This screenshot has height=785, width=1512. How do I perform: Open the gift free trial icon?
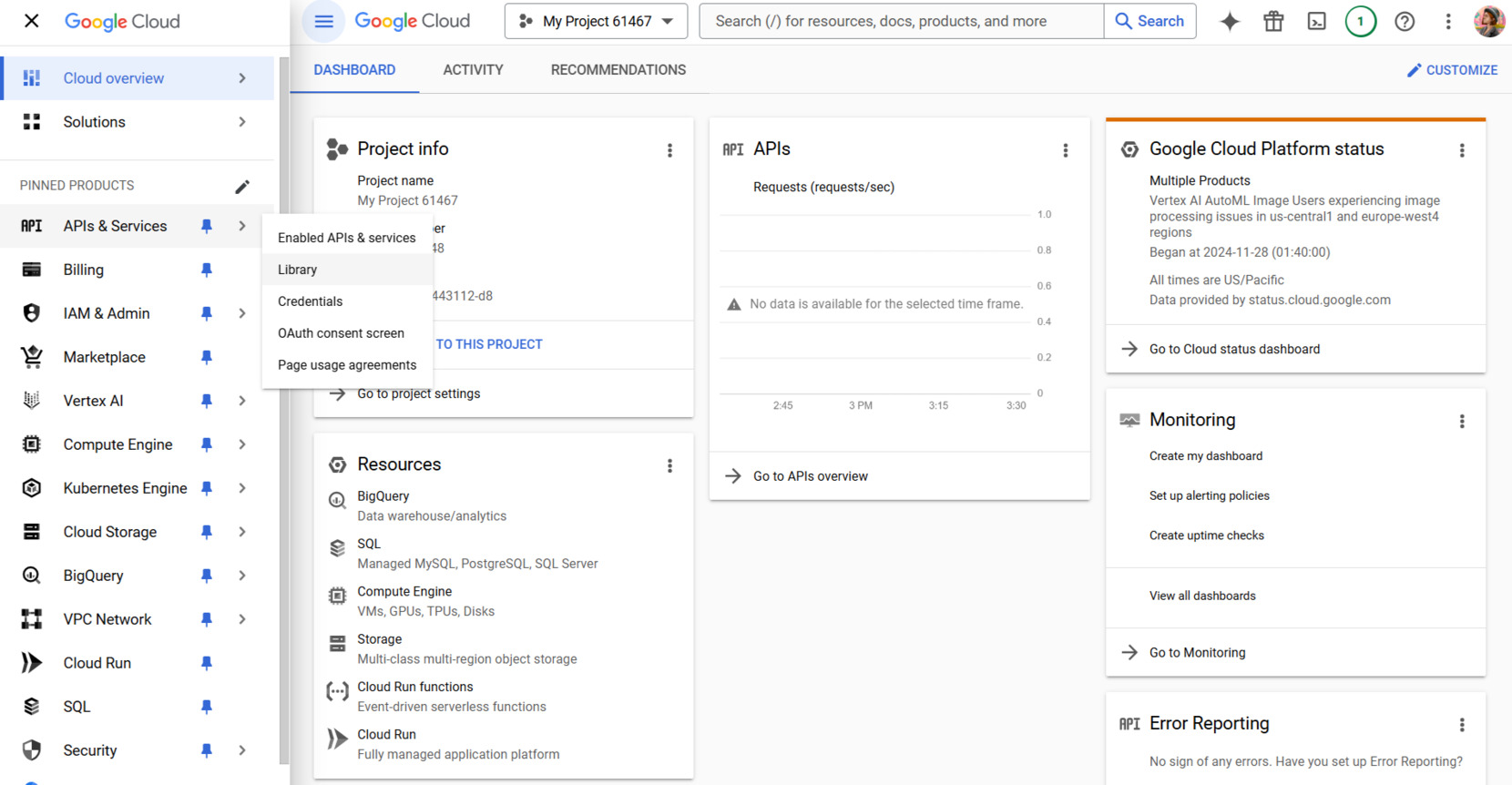[x=1273, y=21]
